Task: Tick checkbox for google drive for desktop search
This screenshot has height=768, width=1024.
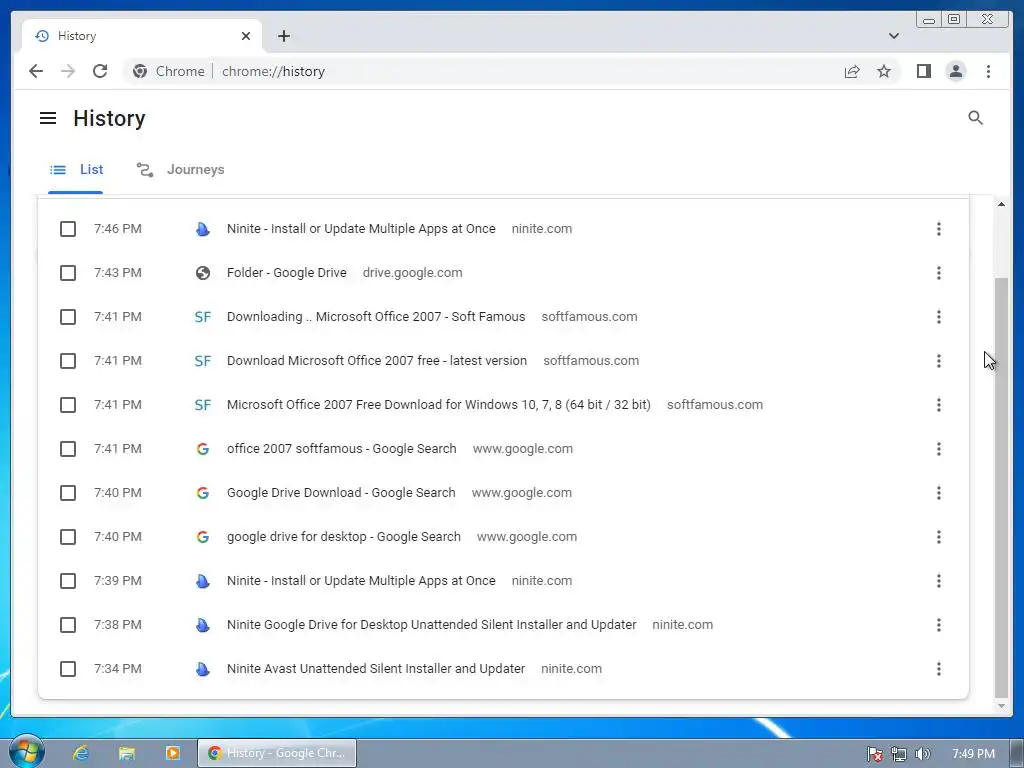Action: tap(68, 537)
